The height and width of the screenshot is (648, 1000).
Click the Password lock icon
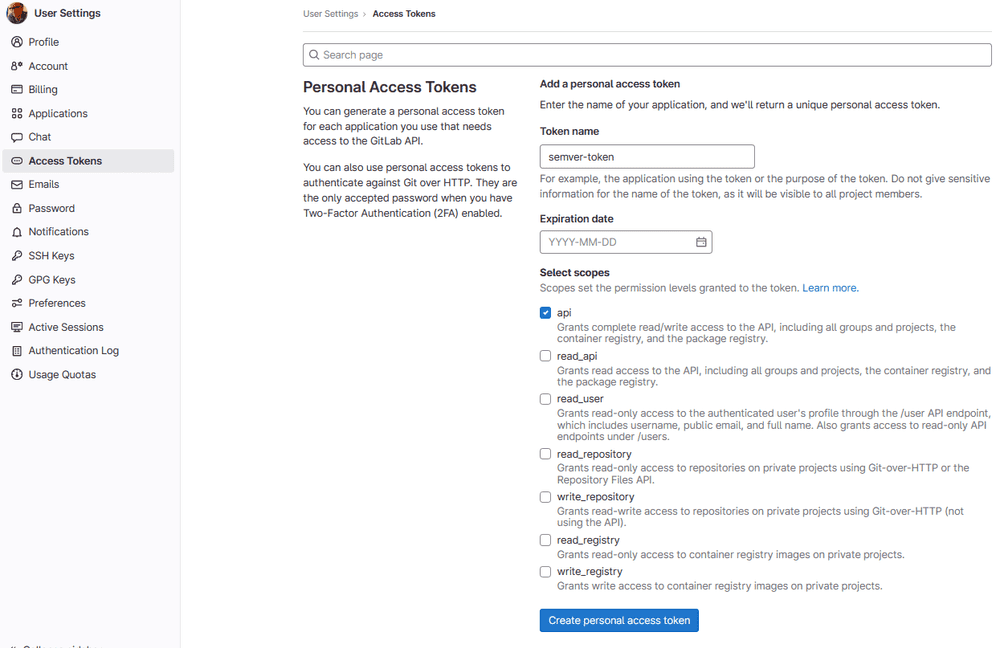(x=17, y=208)
